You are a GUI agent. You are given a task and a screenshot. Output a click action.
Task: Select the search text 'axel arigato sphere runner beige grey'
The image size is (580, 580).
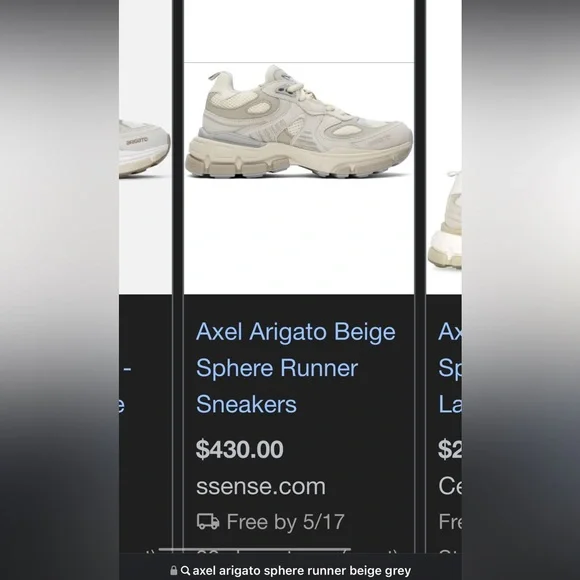(x=302, y=571)
